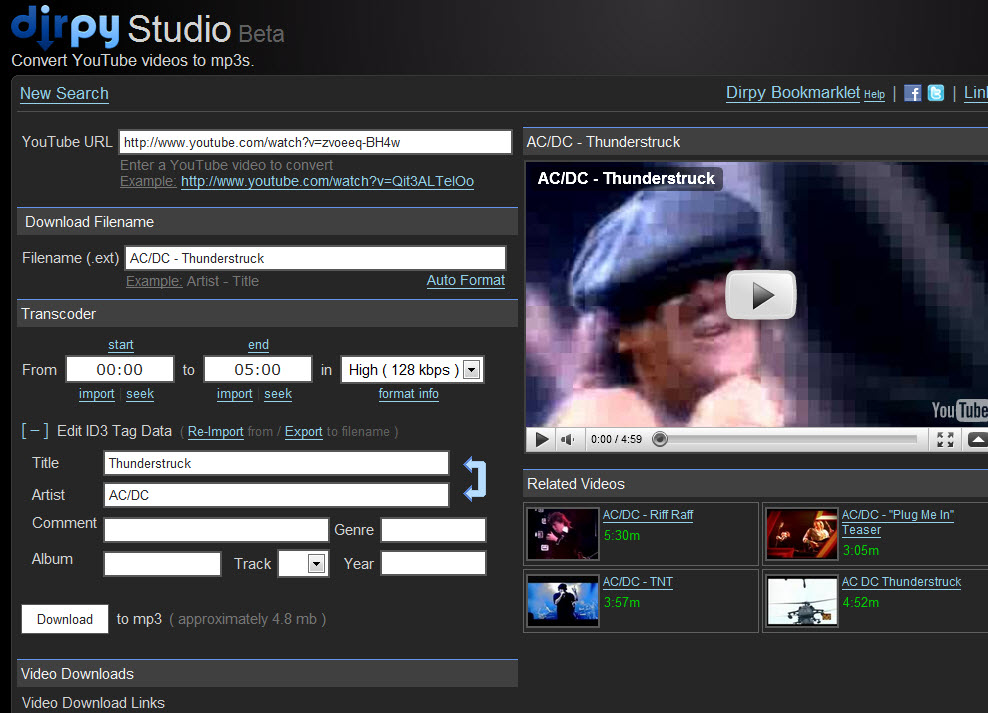Open the Twitter share icon
988x713 pixels.
click(936, 93)
